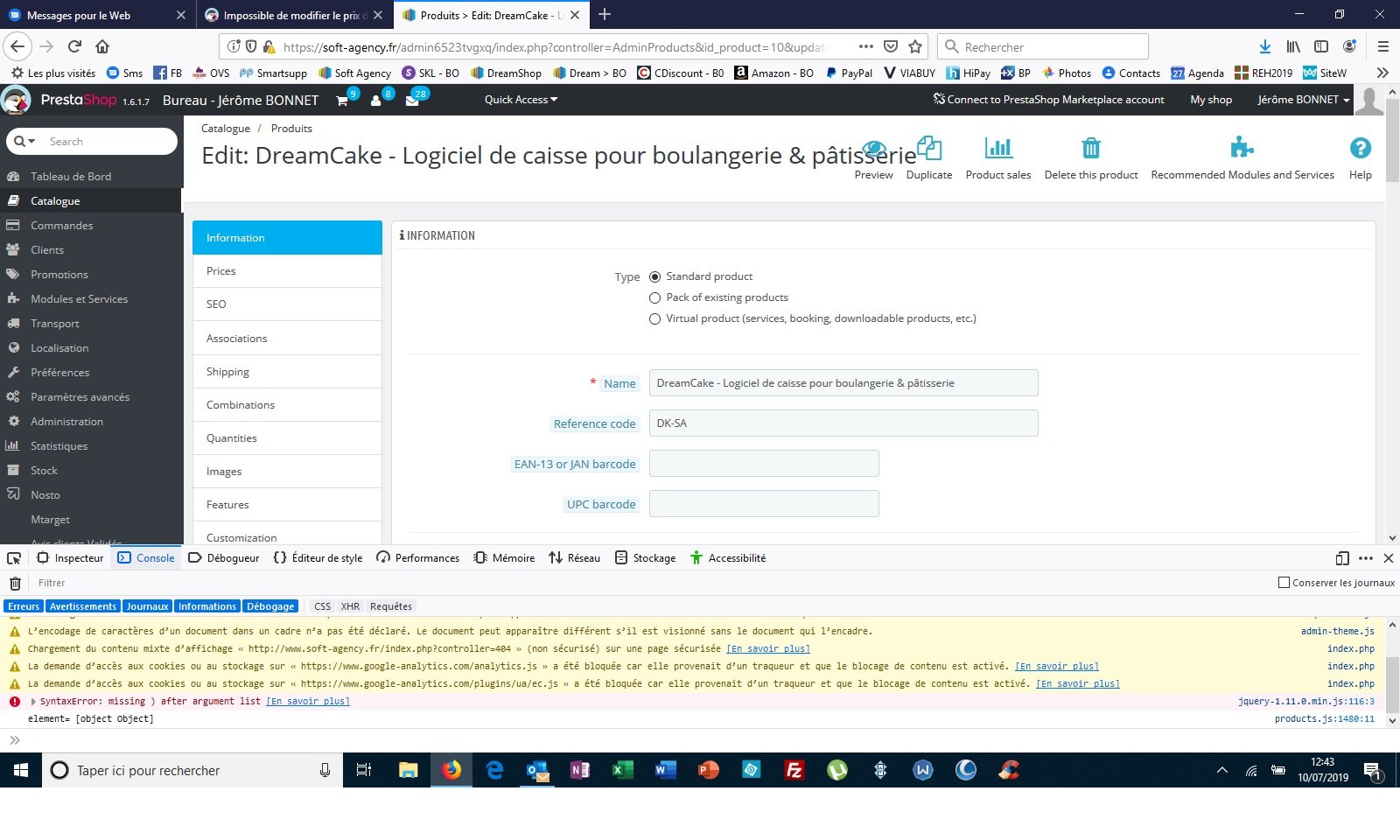
Task: Toggle the Erreurs console filter
Action: pos(24,606)
